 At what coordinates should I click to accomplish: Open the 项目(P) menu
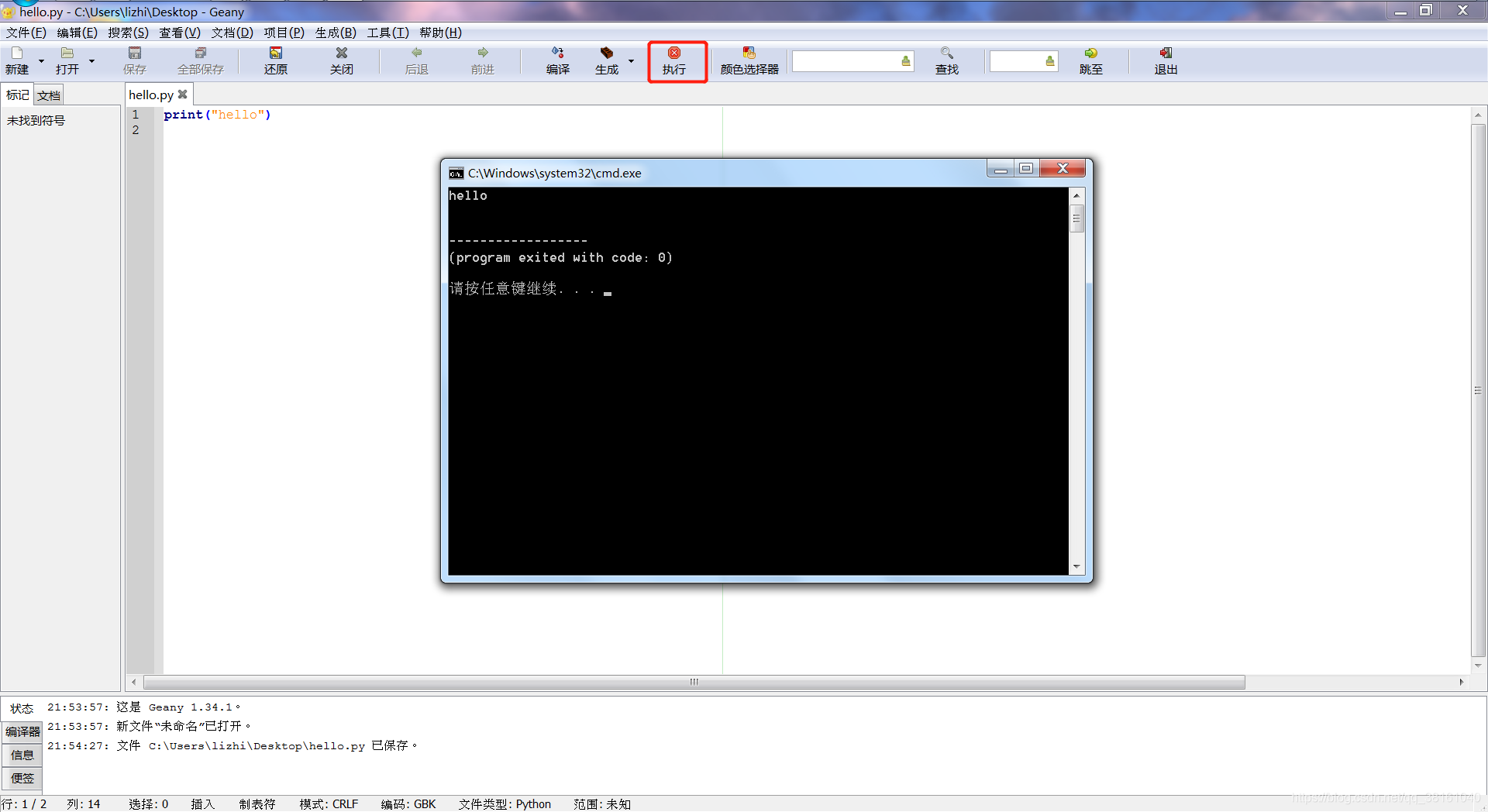(284, 33)
